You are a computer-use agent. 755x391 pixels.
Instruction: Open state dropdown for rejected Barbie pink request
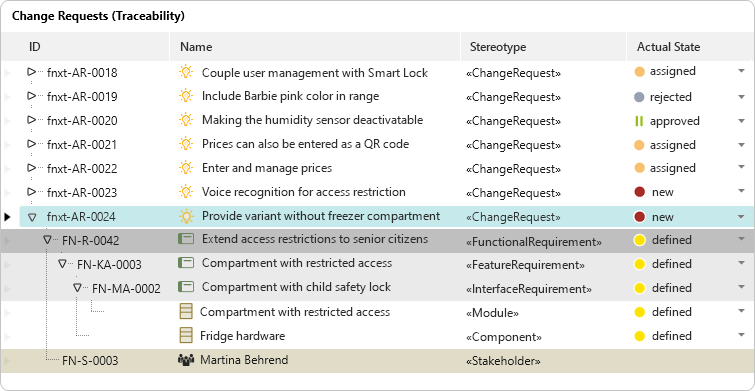[x=742, y=97]
